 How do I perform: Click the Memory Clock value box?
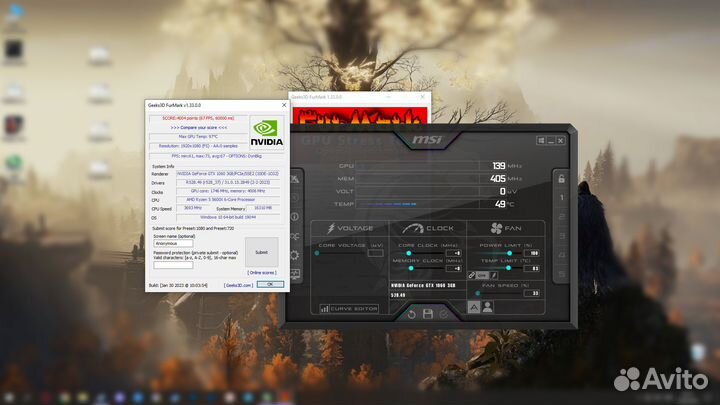(454, 268)
